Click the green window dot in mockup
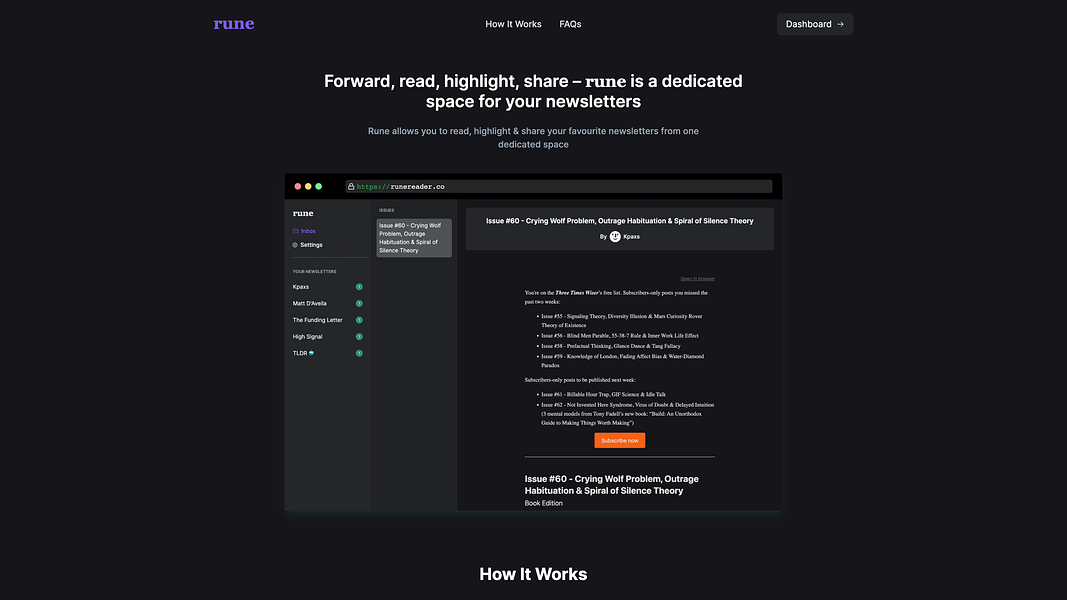The image size is (1067, 600). tap(318, 186)
